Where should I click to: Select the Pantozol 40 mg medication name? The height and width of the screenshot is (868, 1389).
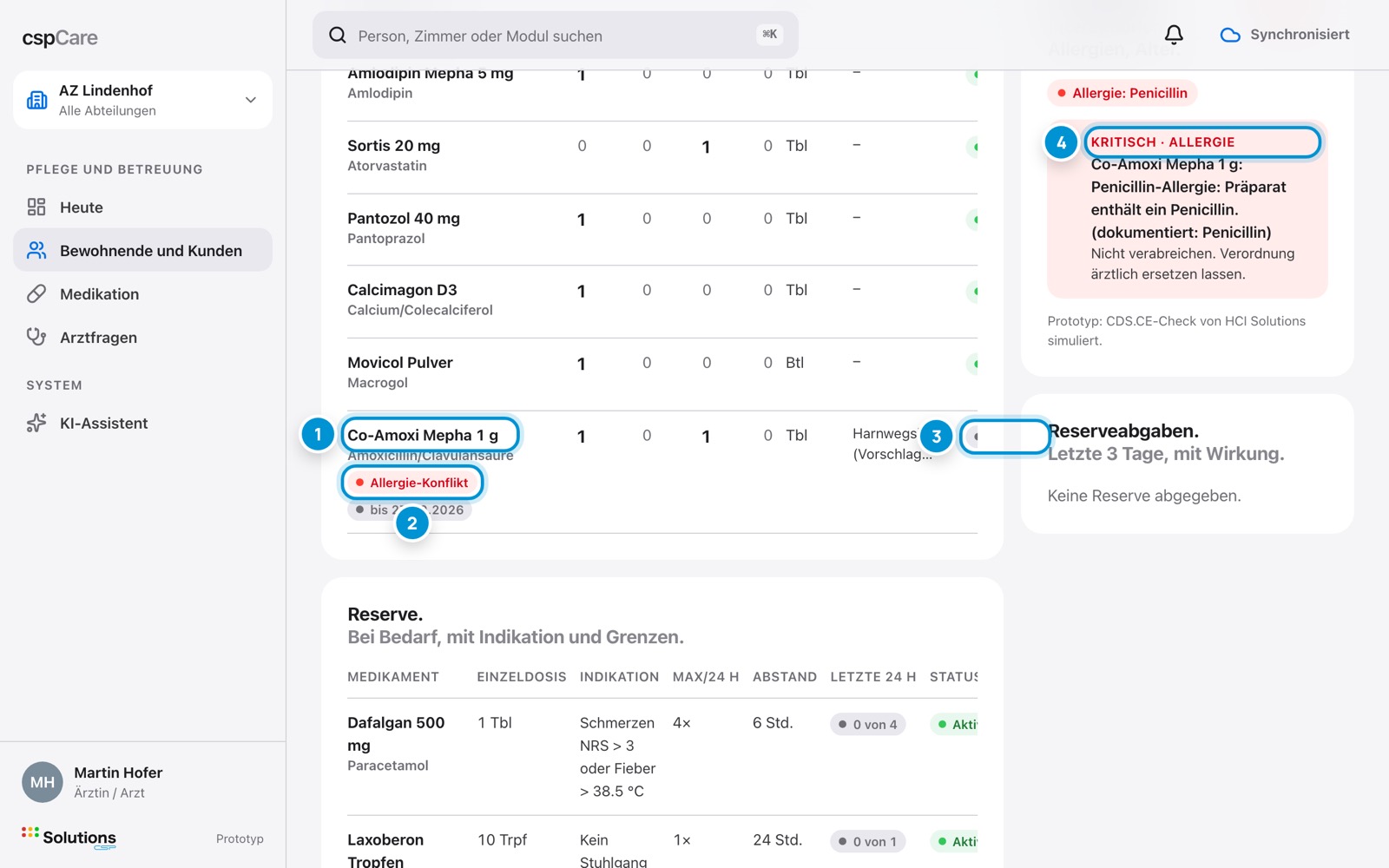pos(404,219)
